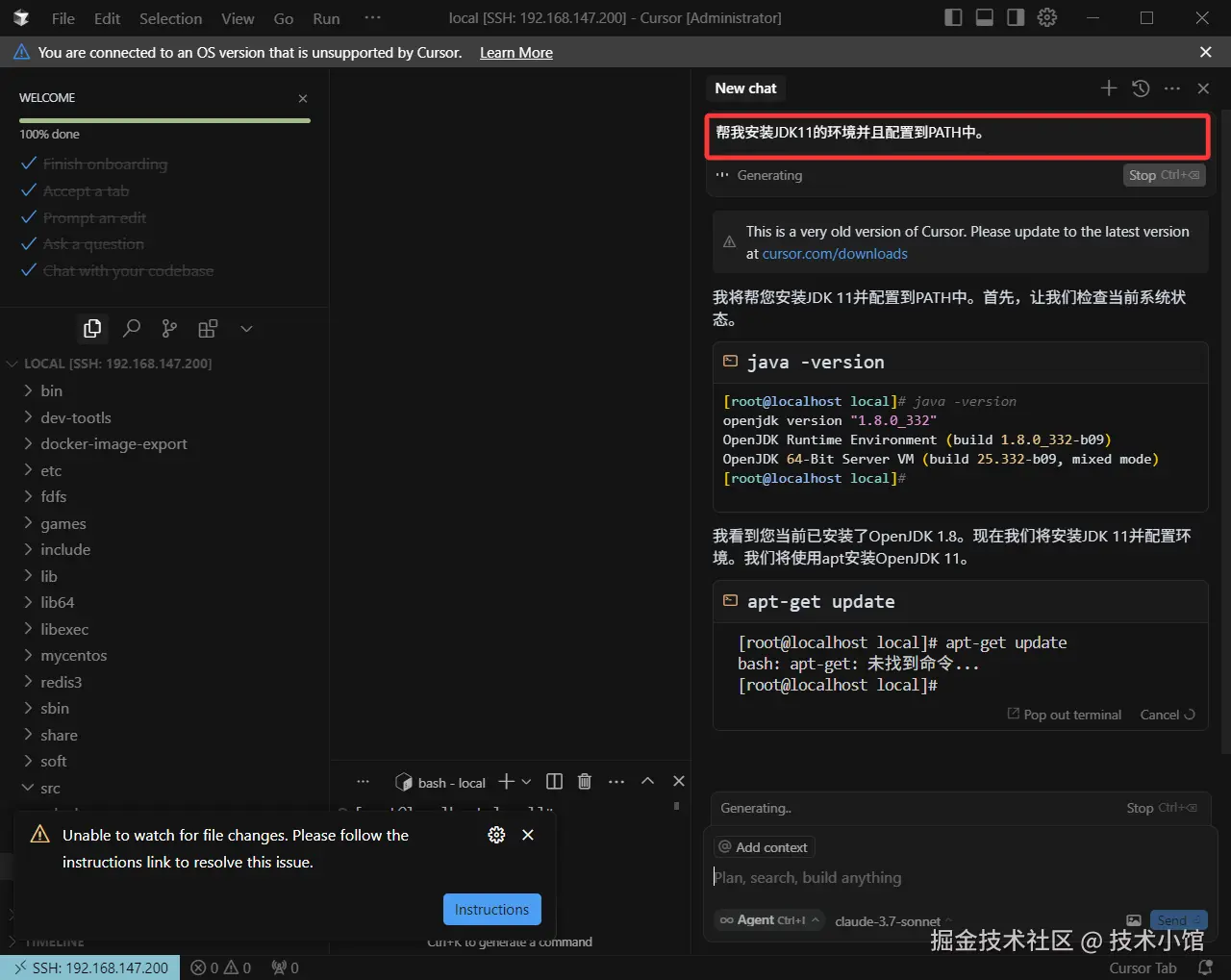Screen dimensions: 1231x980
Task: Expand the libexec folder
Action: click(x=164, y=629)
